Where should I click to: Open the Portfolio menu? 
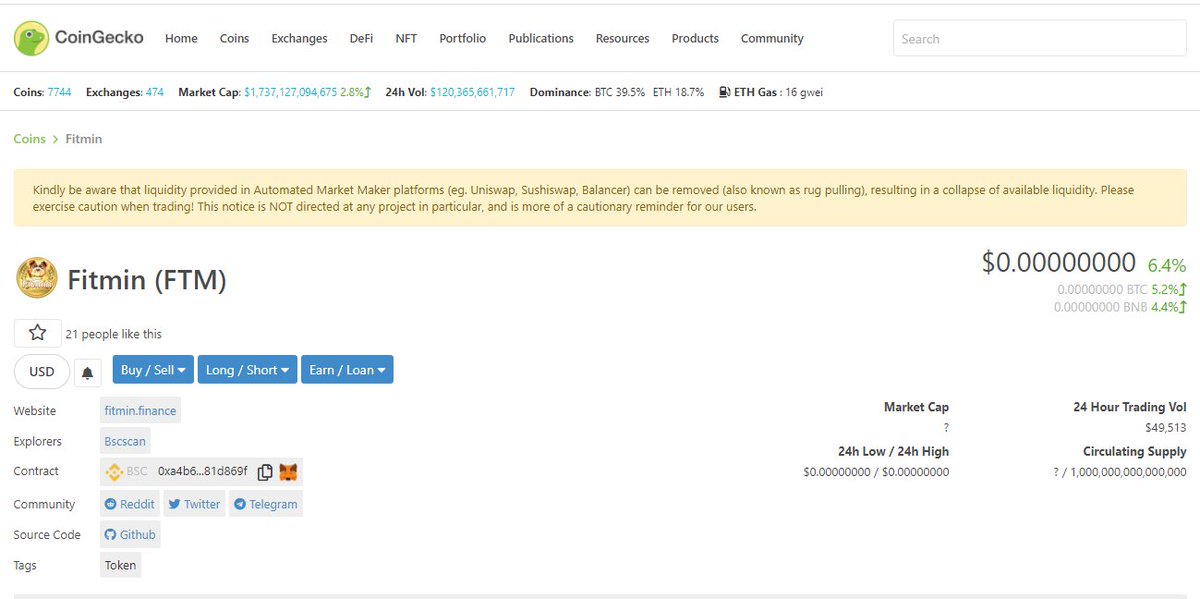(462, 38)
